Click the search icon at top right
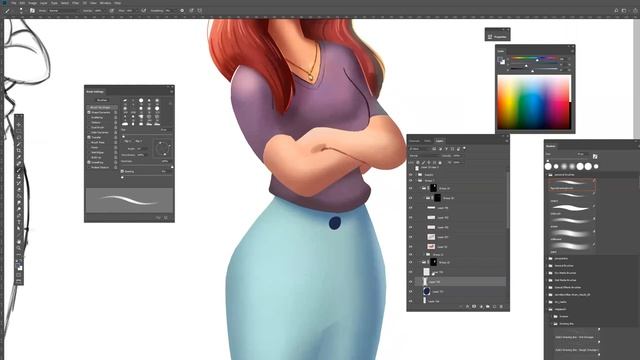 (x=616, y=11)
